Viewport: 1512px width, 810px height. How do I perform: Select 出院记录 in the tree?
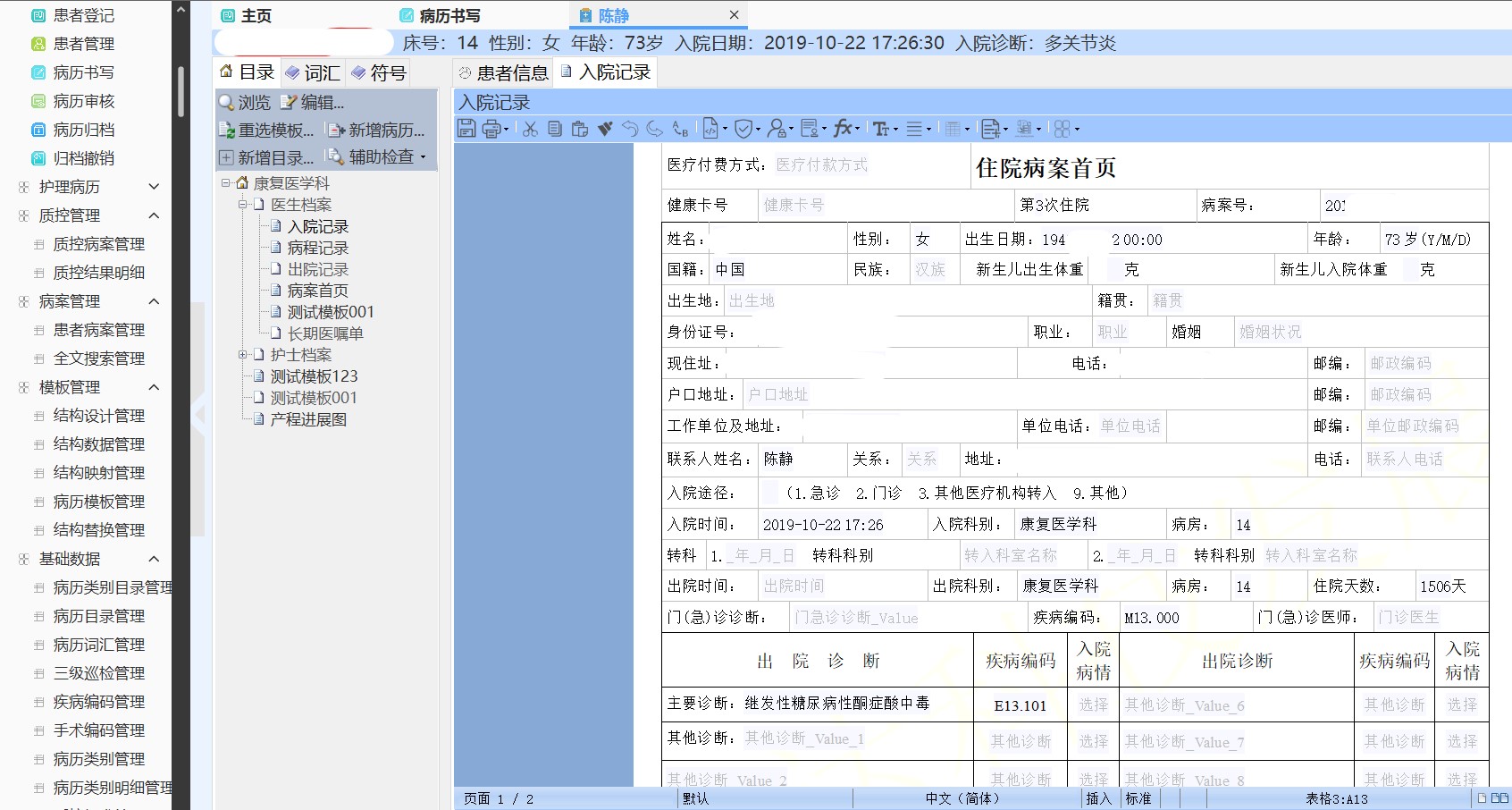pos(317,269)
